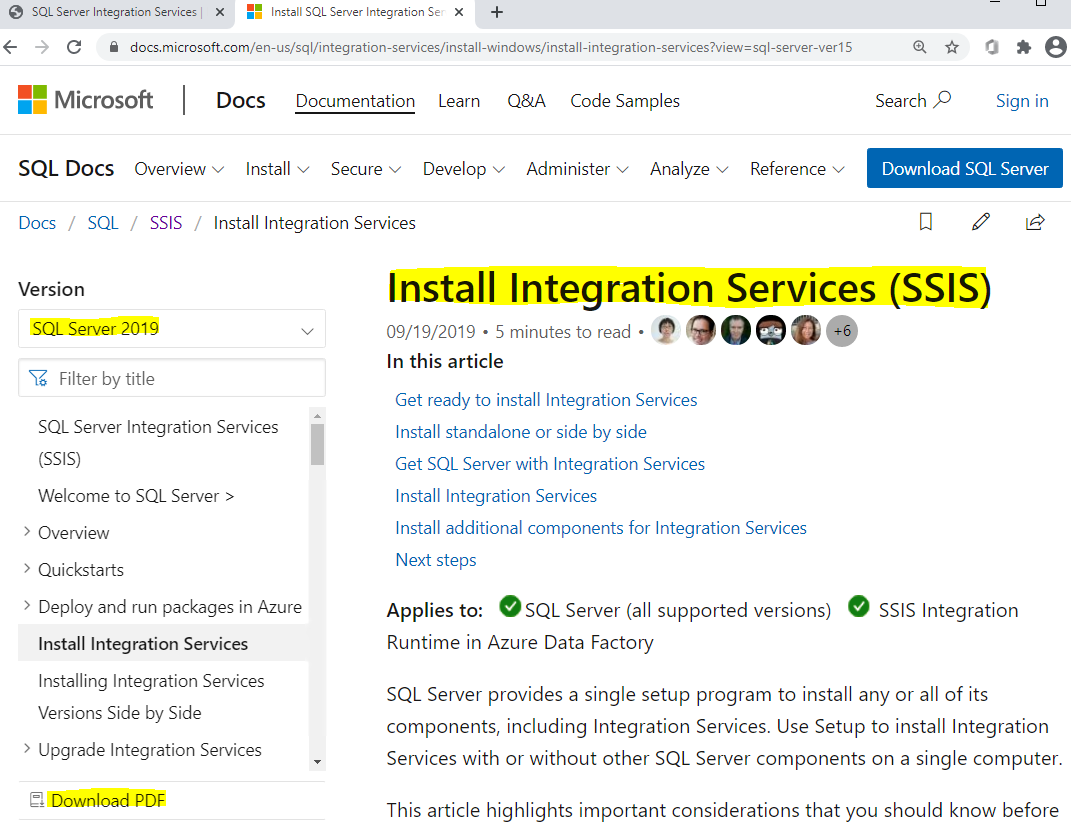The height and width of the screenshot is (822, 1071).
Task: Open Welcome to SQL Server tree item
Action: coord(136,495)
